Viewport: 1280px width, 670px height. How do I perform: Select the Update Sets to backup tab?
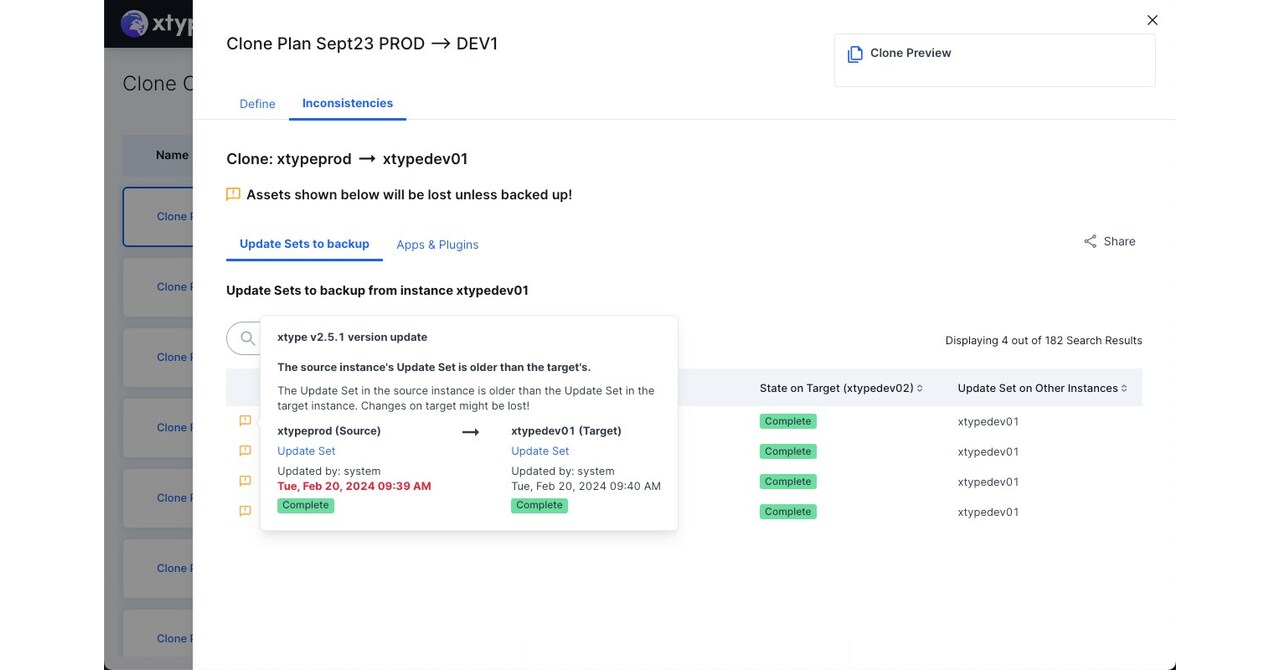point(304,243)
